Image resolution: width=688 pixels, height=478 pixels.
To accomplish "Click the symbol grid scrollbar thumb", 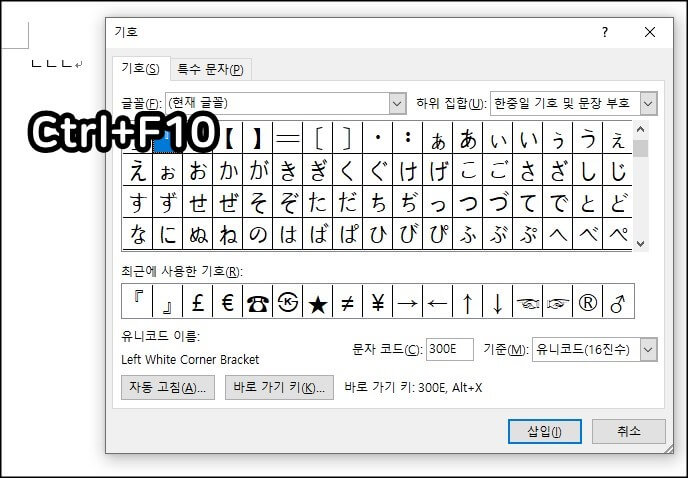I will click(x=641, y=148).
